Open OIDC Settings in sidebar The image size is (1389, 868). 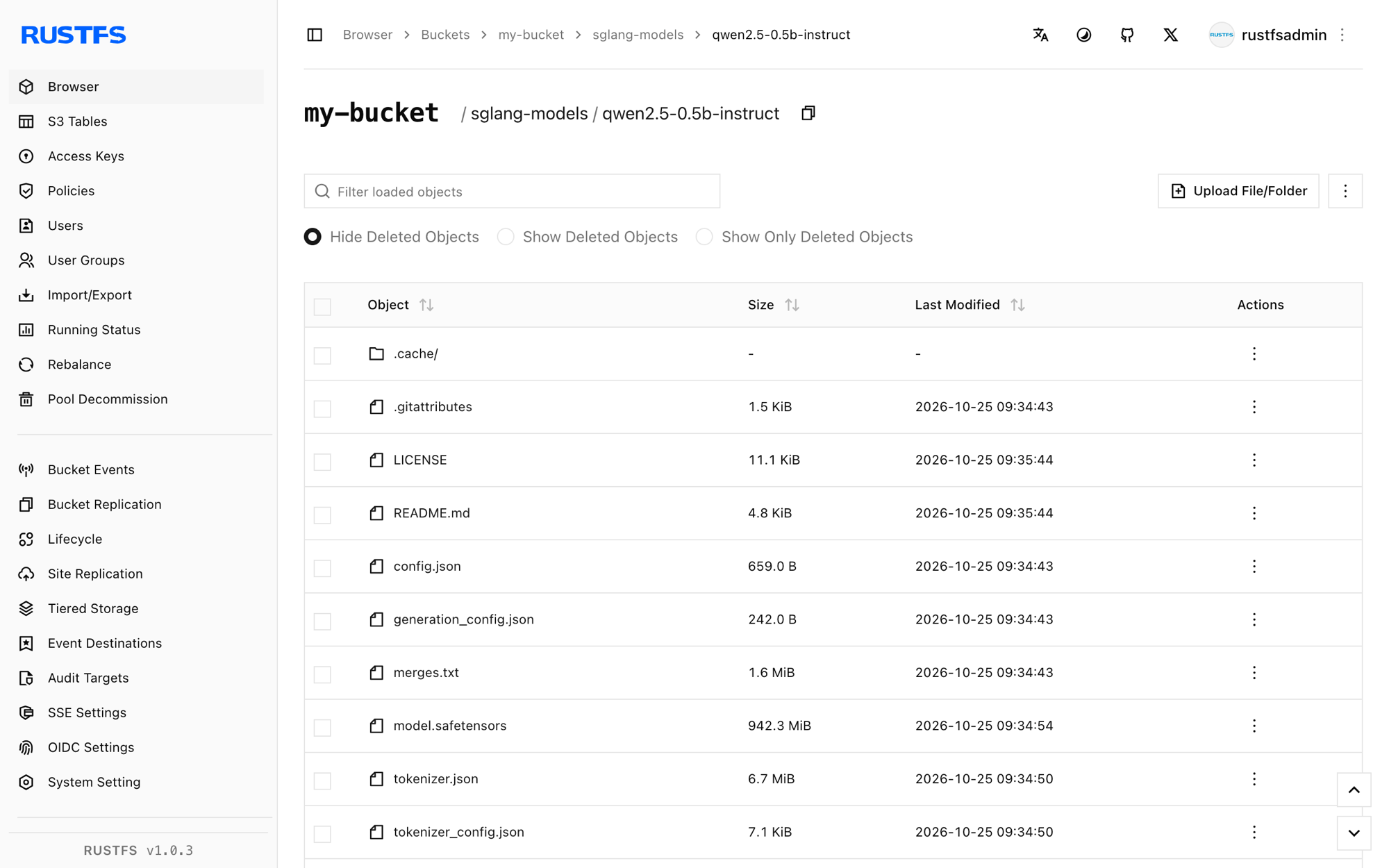coord(136,747)
